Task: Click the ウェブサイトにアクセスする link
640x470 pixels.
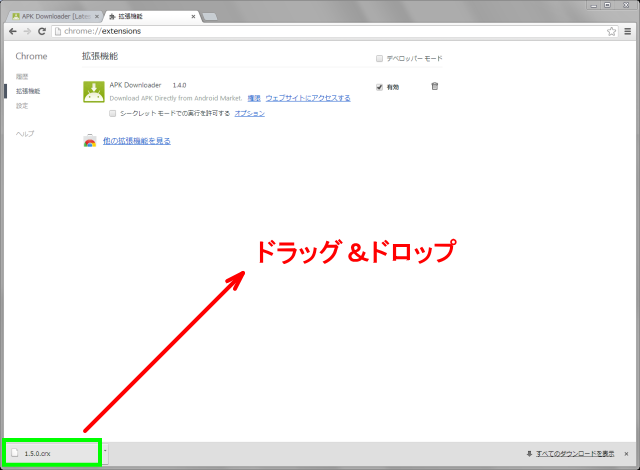Action: coord(307,98)
